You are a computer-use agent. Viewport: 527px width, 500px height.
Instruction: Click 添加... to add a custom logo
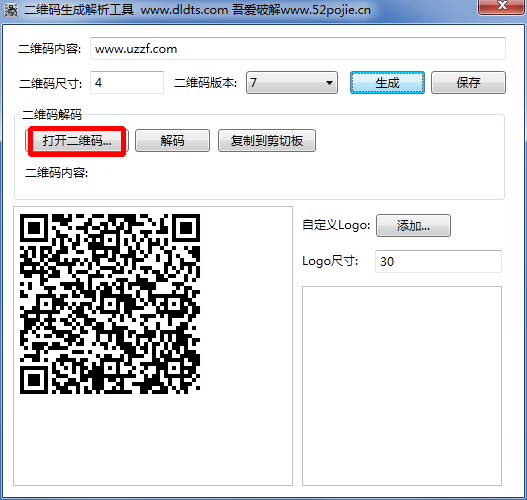413,225
